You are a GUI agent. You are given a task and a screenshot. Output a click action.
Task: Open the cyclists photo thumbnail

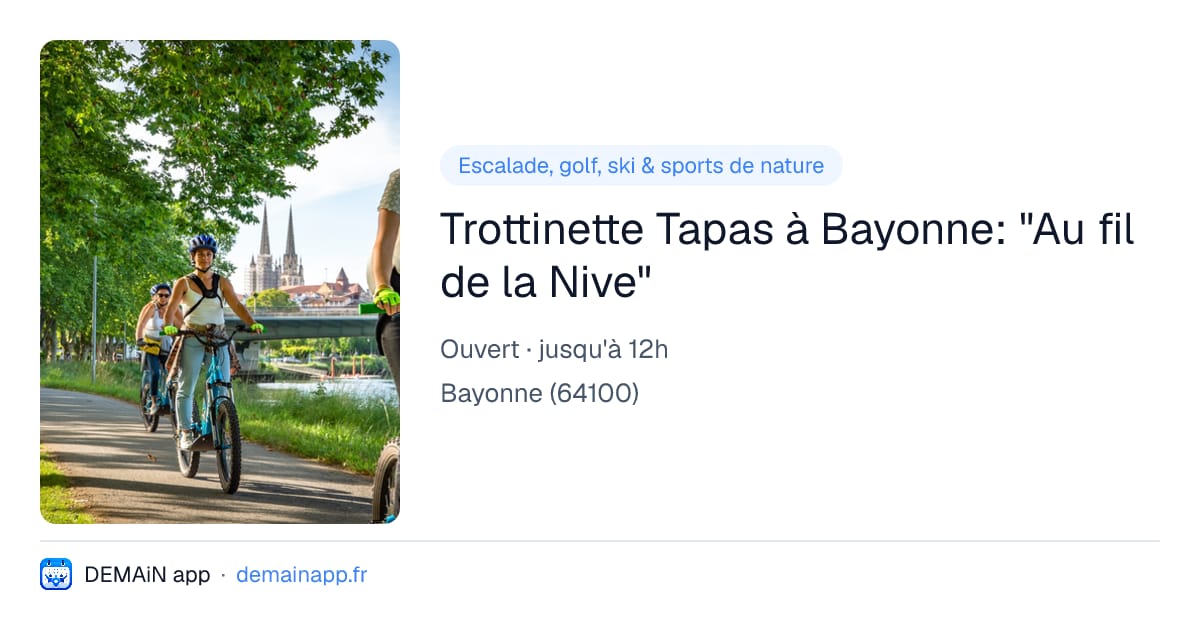pos(220,282)
